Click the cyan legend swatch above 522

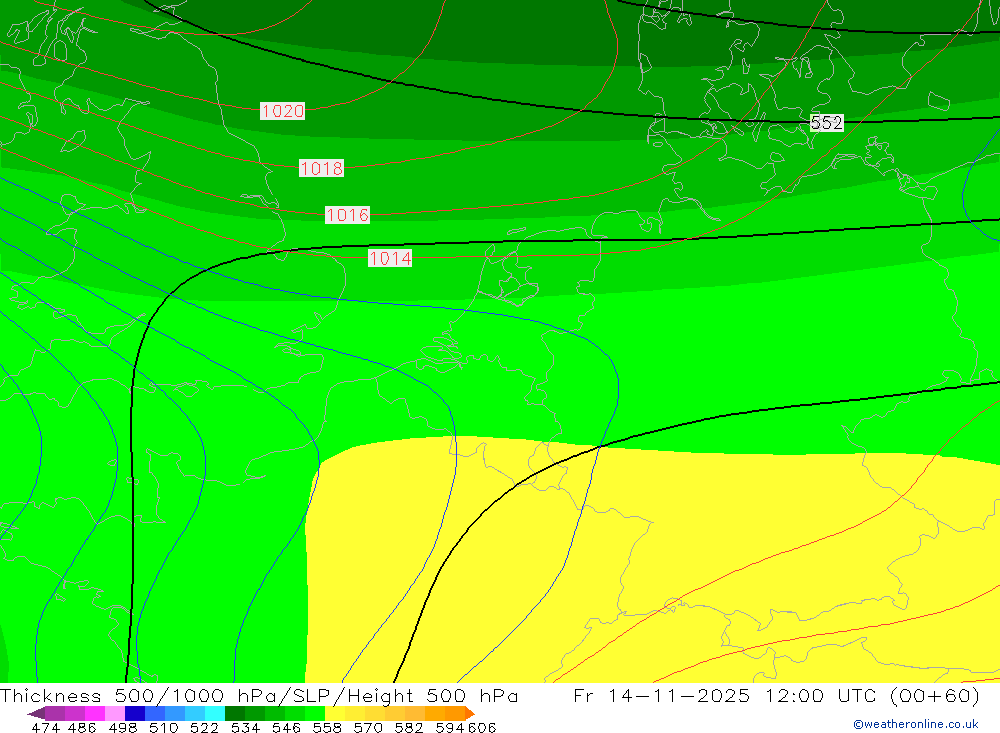coord(215,713)
